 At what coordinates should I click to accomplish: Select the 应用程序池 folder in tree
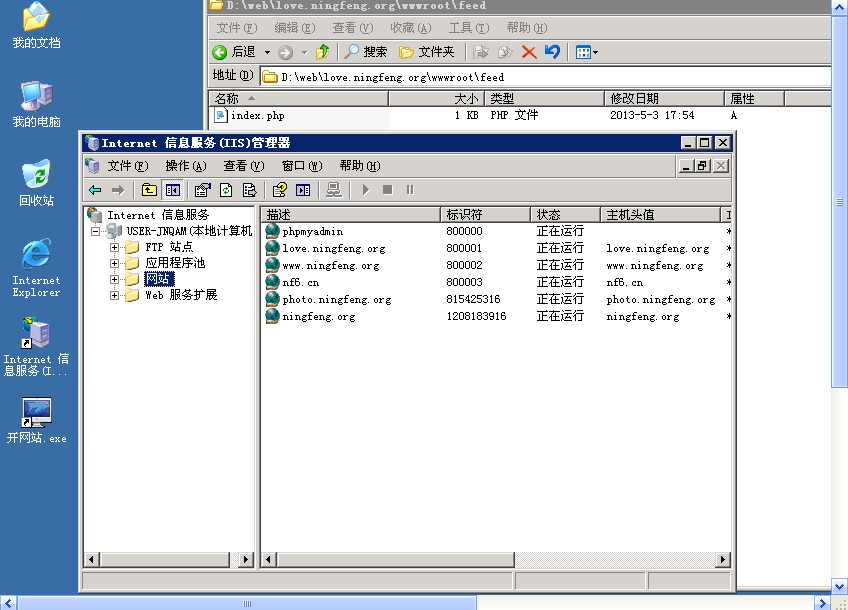pos(175,263)
